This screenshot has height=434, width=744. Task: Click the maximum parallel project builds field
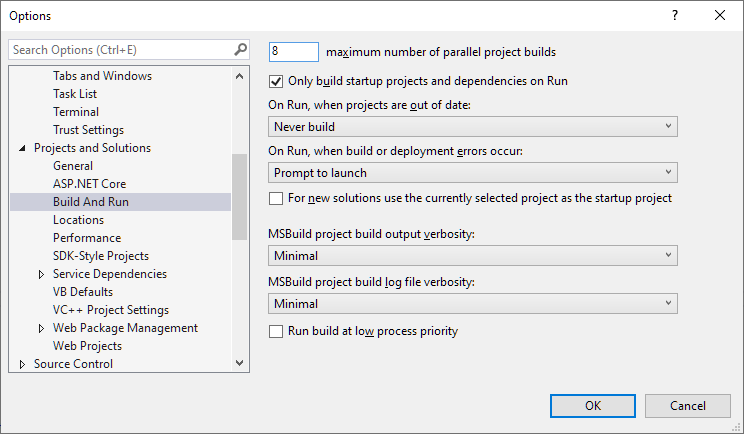tap(294, 51)
